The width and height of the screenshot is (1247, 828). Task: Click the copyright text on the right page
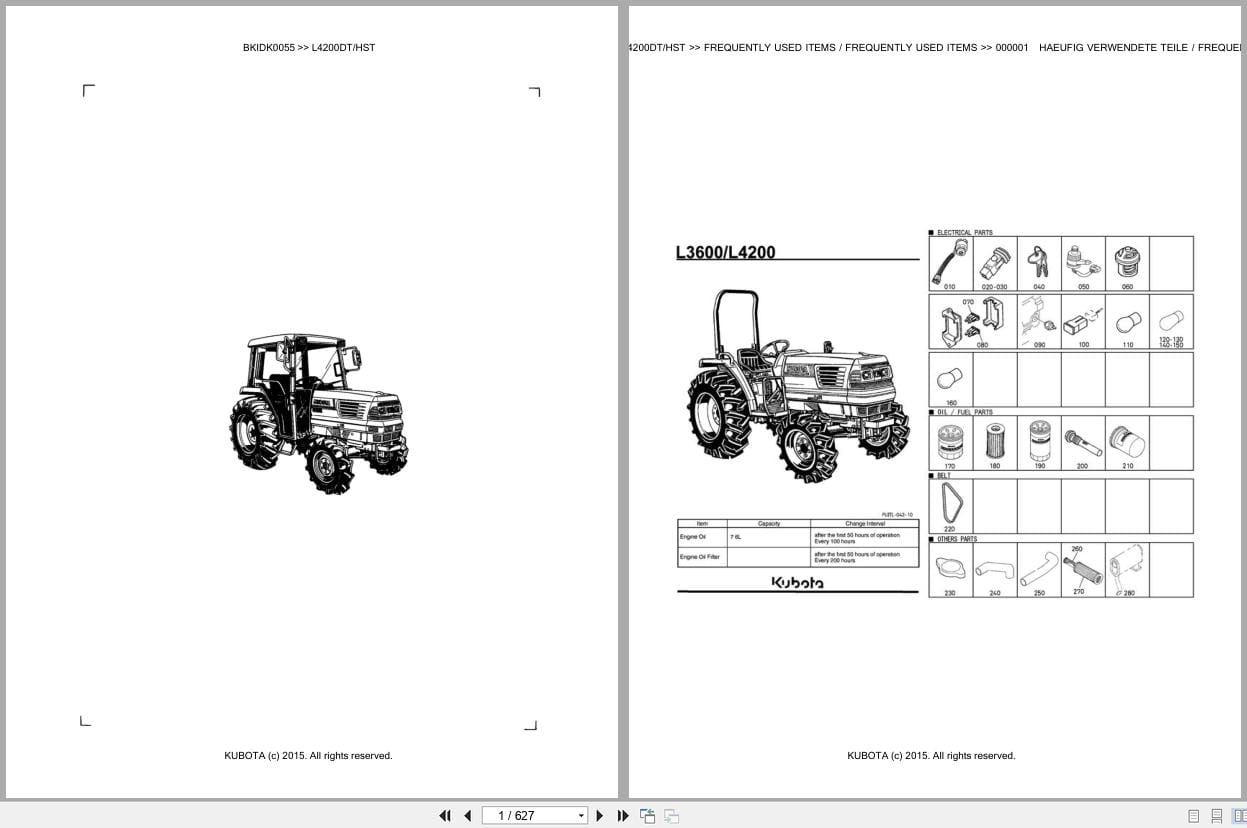[x=931, y=756]
